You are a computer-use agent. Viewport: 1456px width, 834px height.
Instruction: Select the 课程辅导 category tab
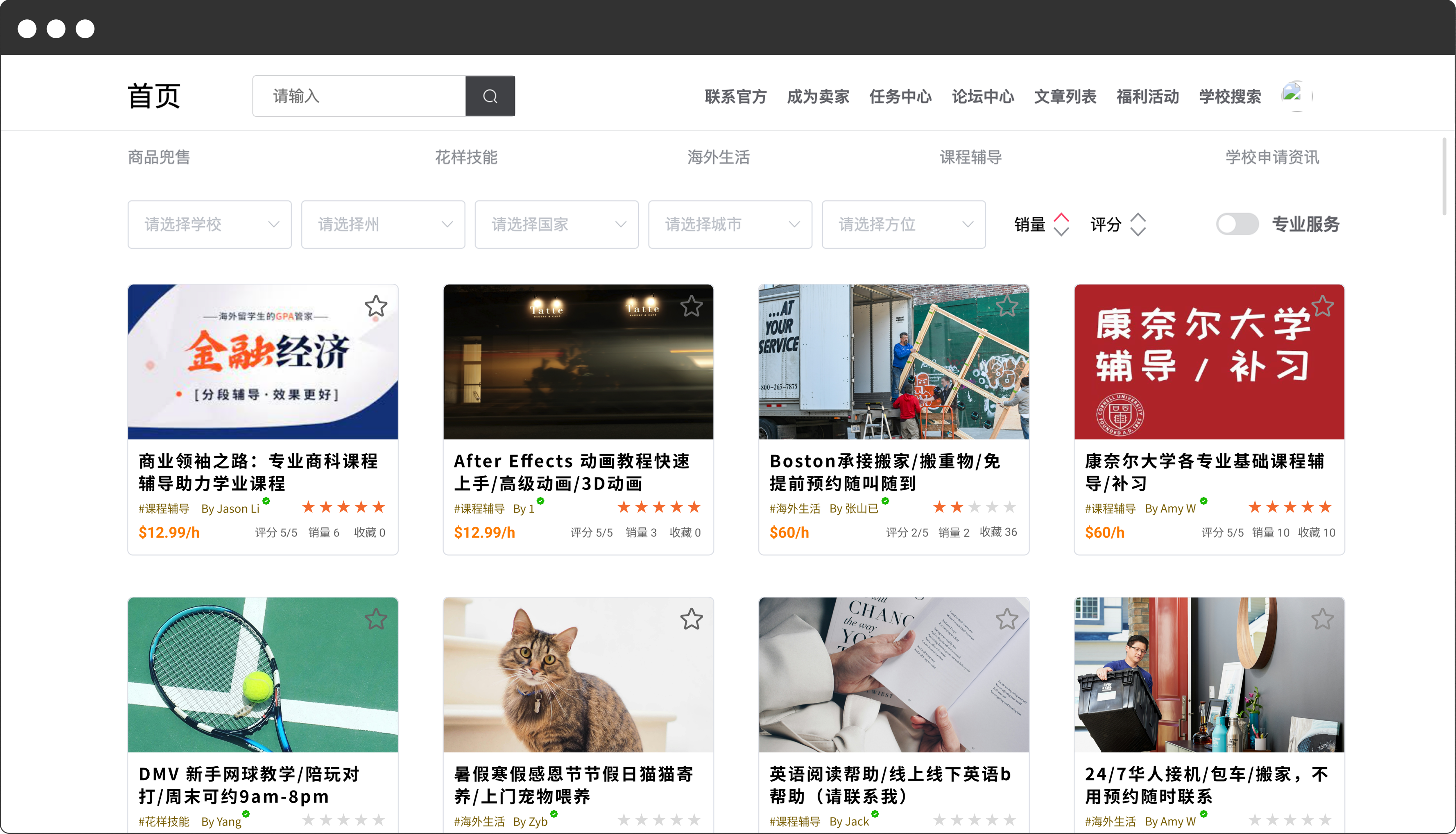tap(971, 157)
